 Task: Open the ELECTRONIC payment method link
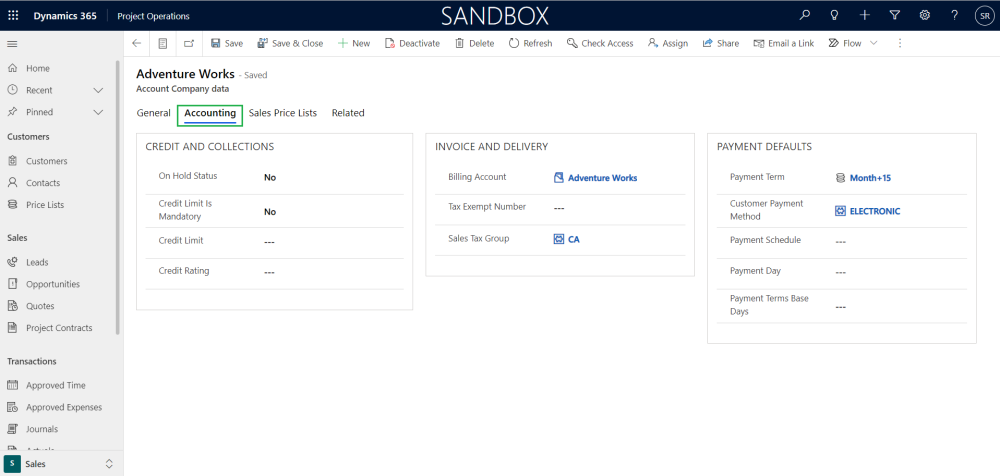[874, 211]
